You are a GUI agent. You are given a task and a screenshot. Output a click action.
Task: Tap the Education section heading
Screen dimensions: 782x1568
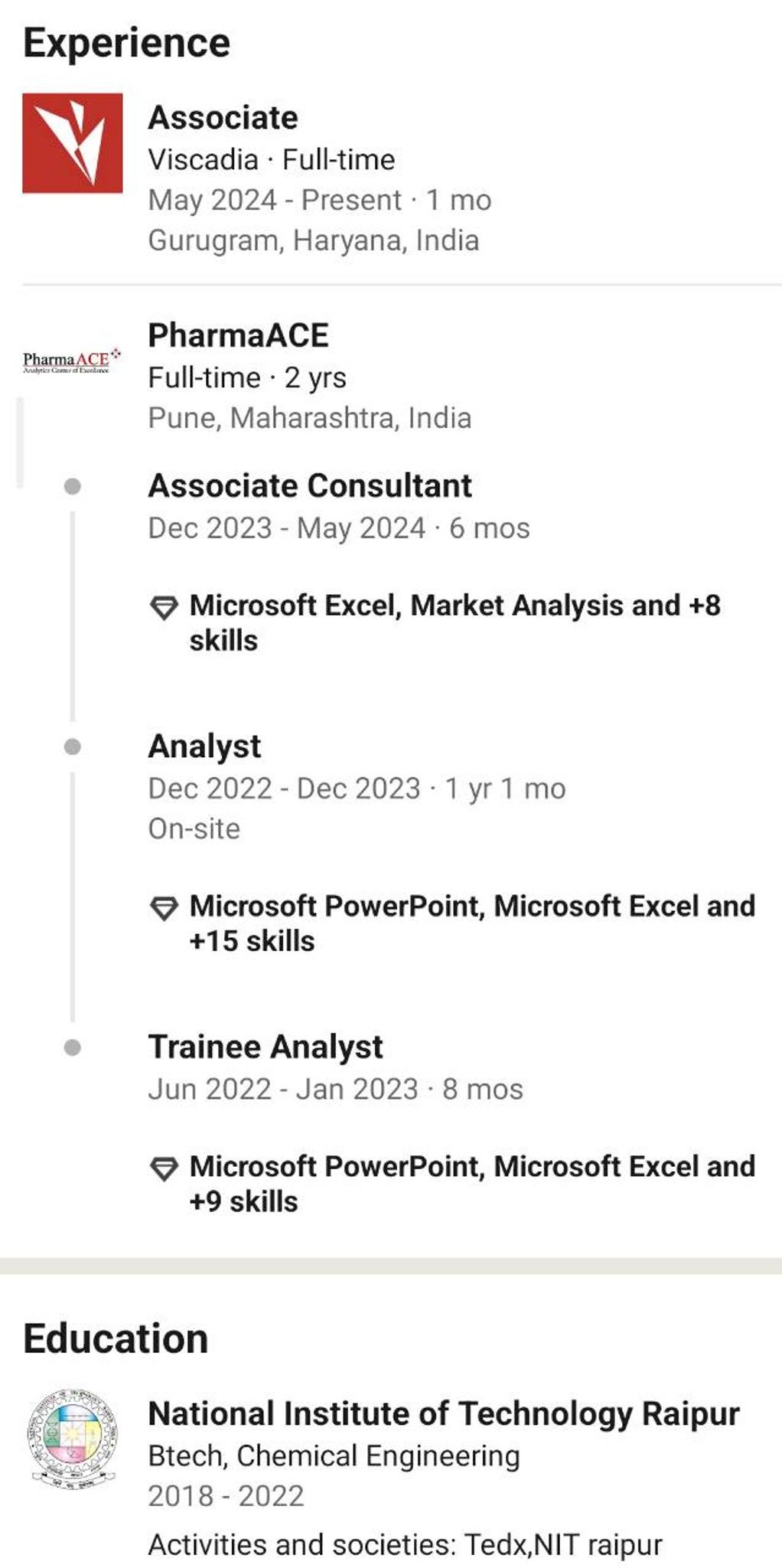click(116, 1338)
